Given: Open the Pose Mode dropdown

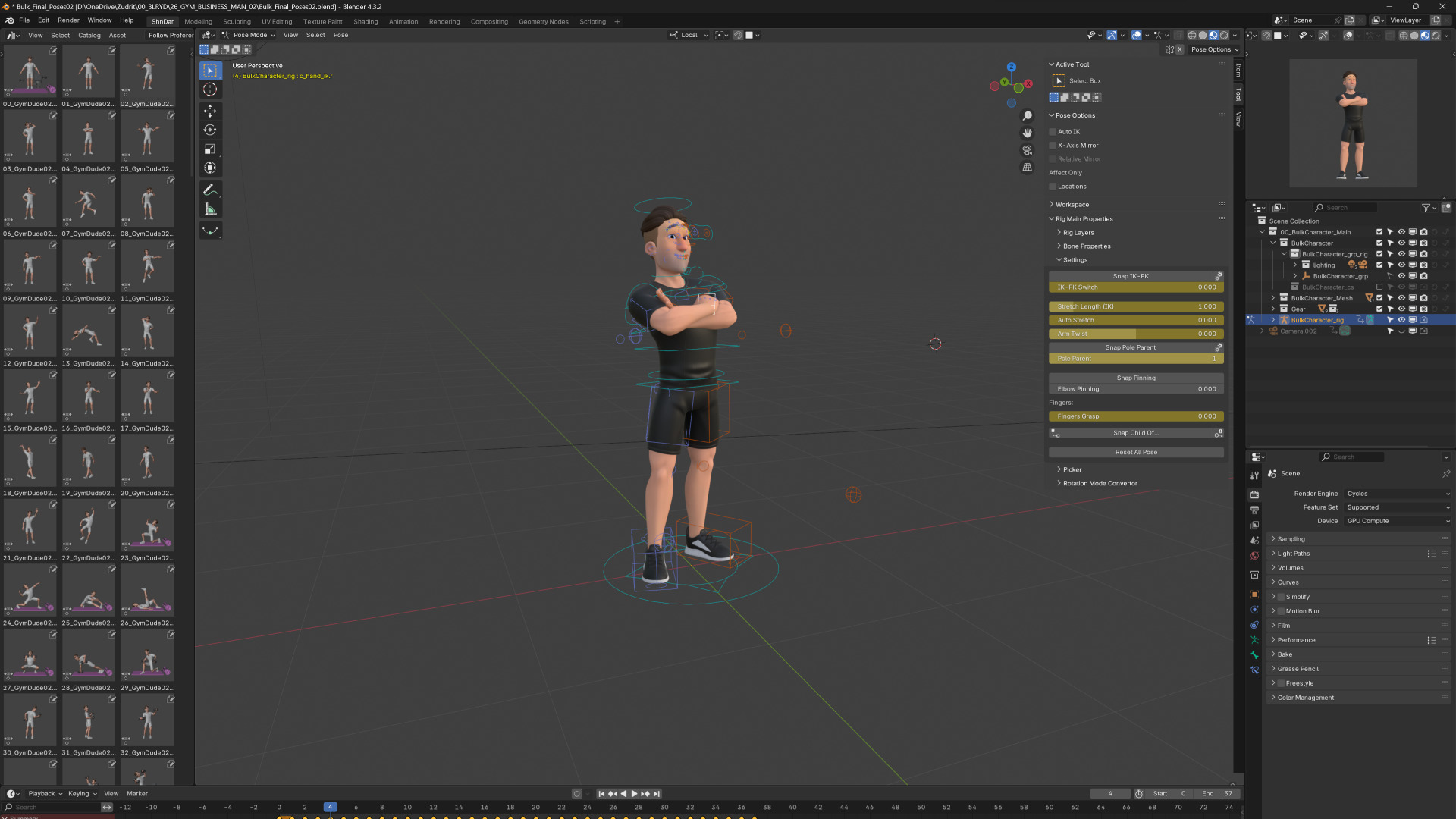Looking at the screenshot, I should pyautogui.click(x=249, y=35).
